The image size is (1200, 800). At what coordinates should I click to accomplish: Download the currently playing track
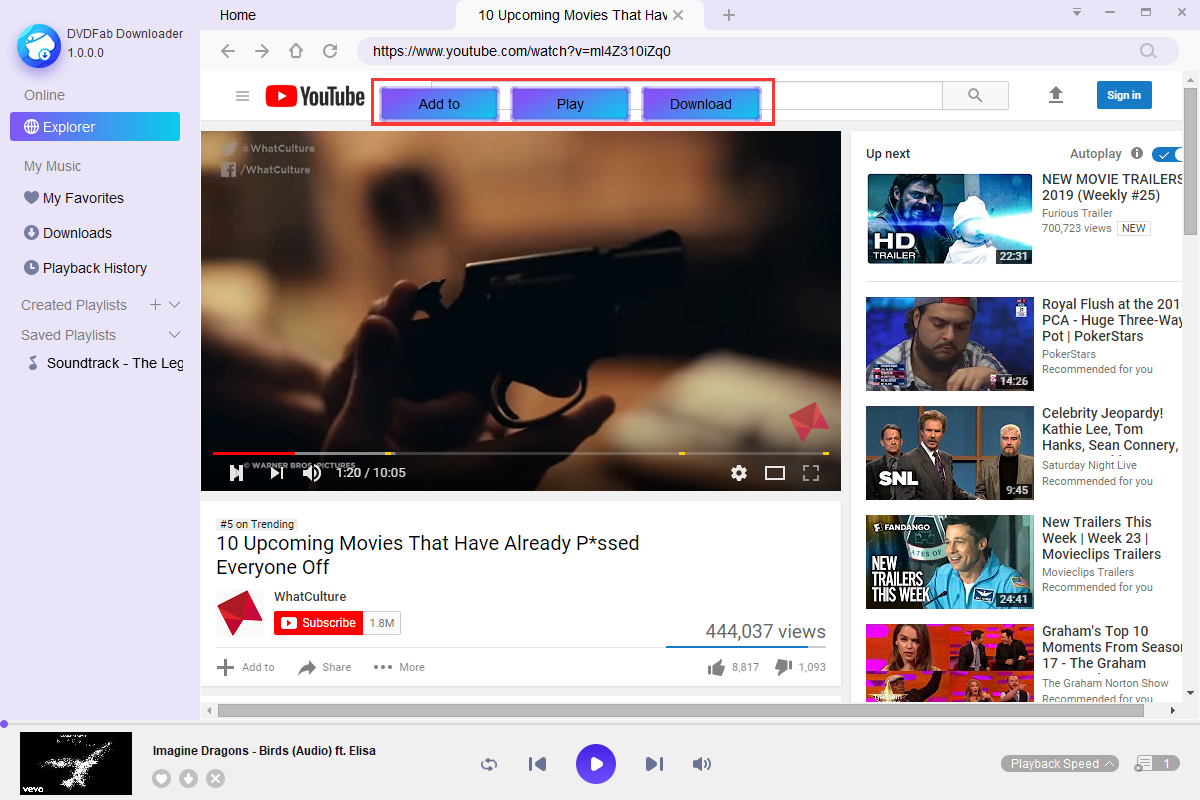pyautogui.click(x=189, y=778)
